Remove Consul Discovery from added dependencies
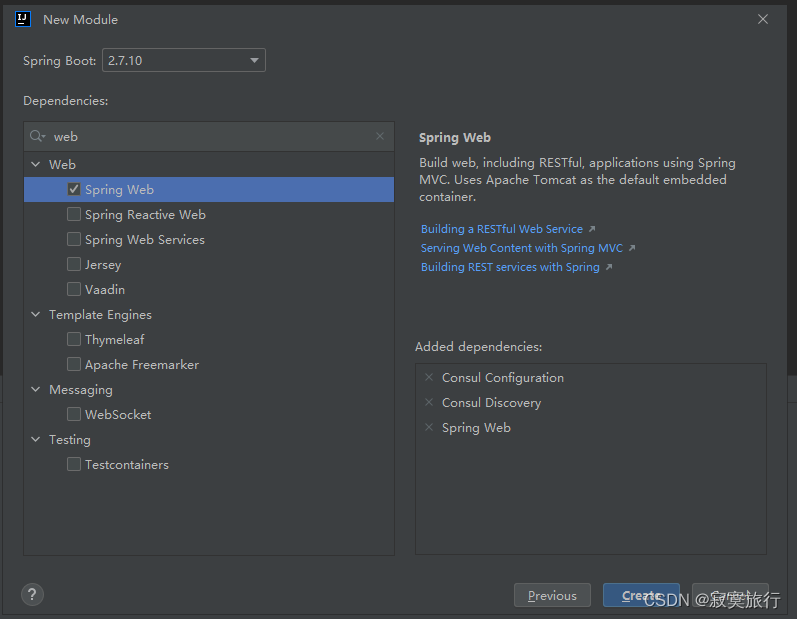Screen dimensions: 797x619 [429, 402]
